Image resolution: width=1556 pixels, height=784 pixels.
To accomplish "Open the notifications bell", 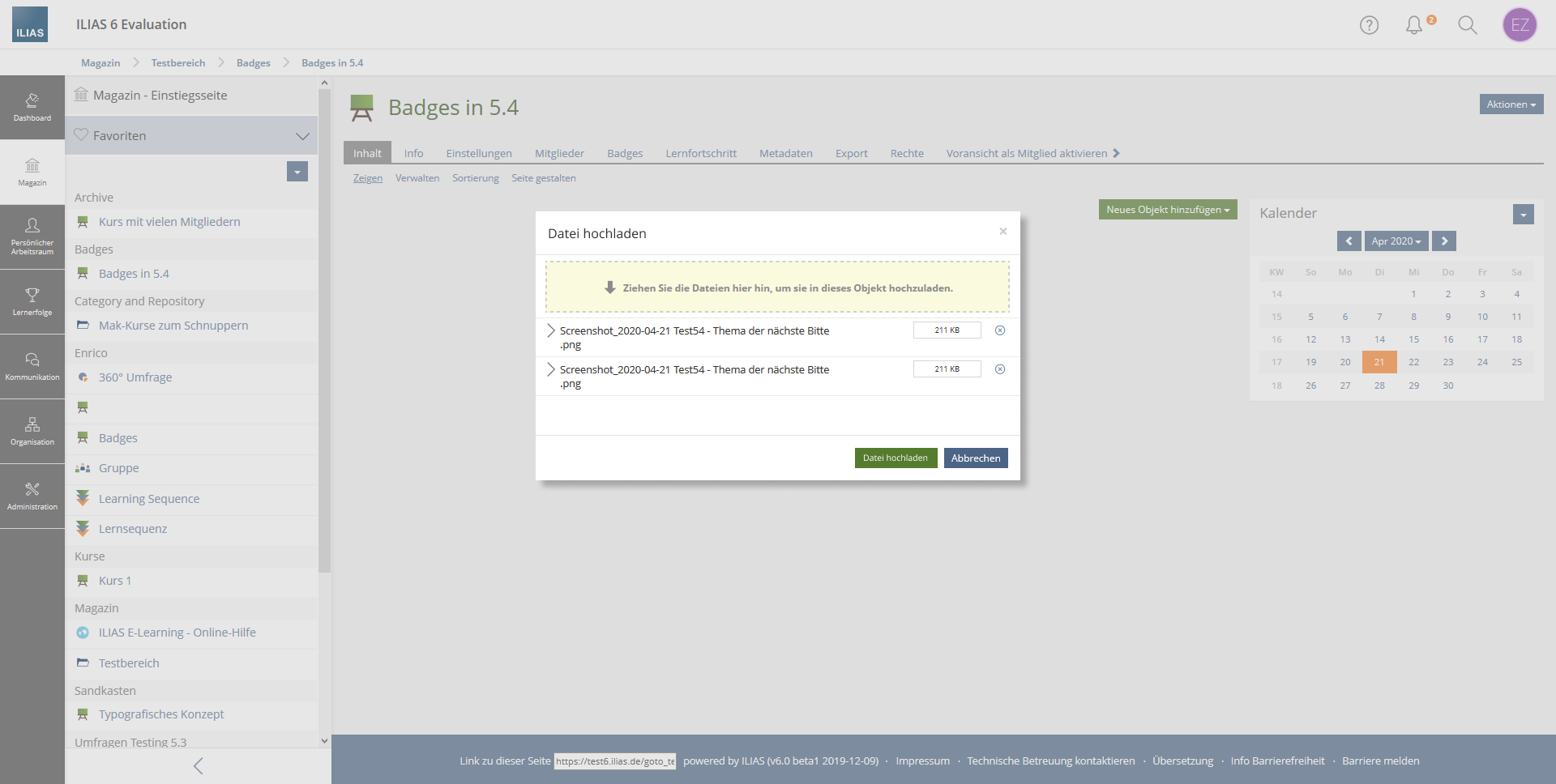I will 1414,25.
